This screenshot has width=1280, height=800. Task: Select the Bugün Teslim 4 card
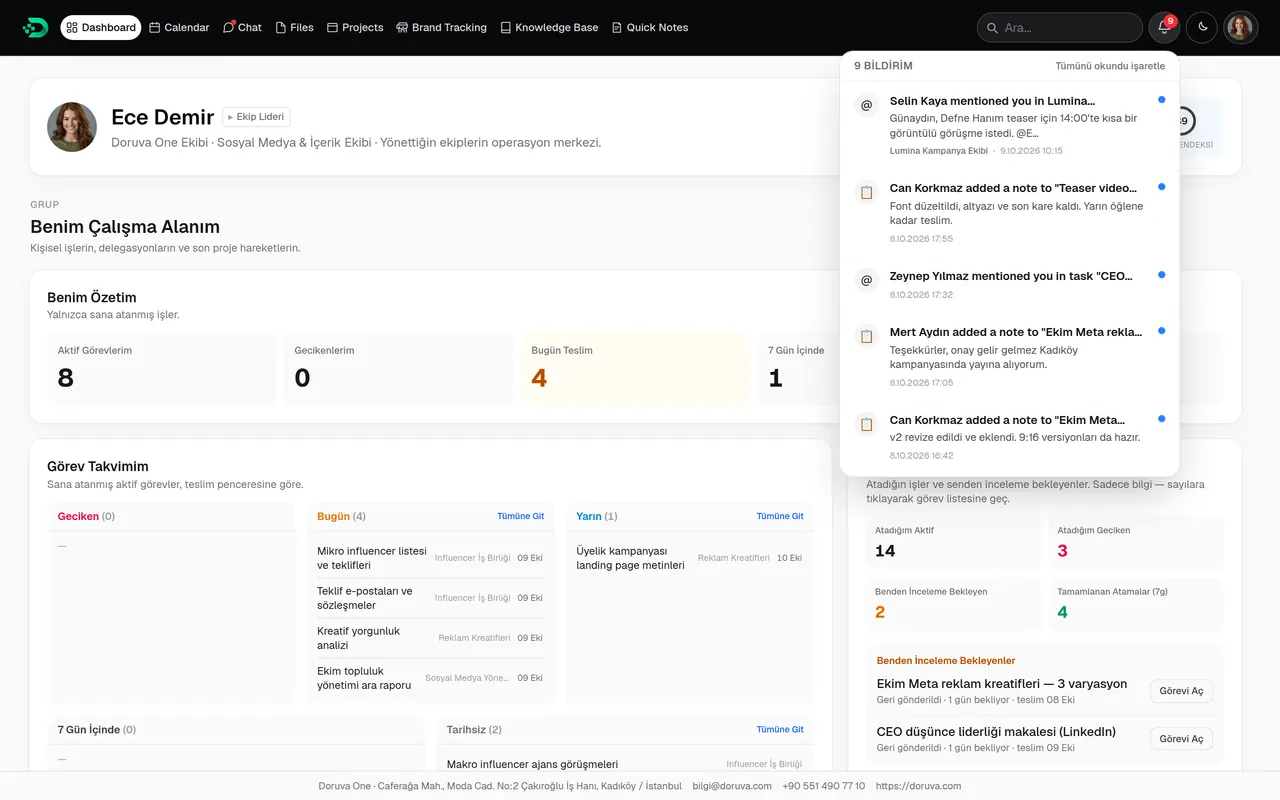pyautogui.click(x=634, y=369)
